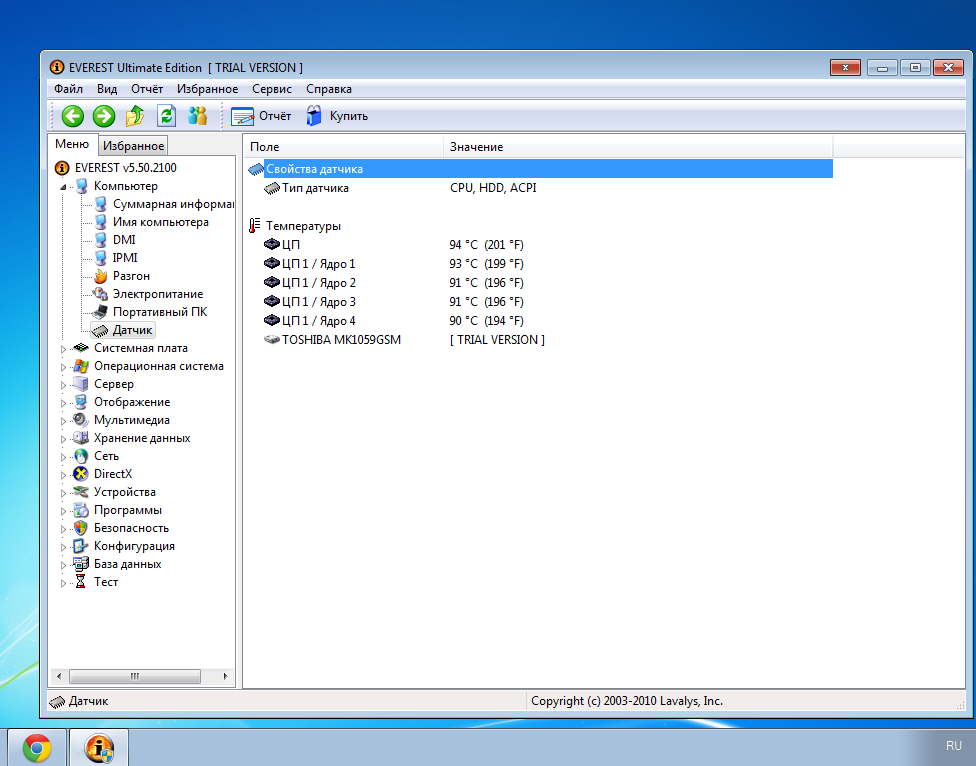Click the tree scrollbar left arrow
Viewport: 976px width, 766px height.
[x=59, y=676]
